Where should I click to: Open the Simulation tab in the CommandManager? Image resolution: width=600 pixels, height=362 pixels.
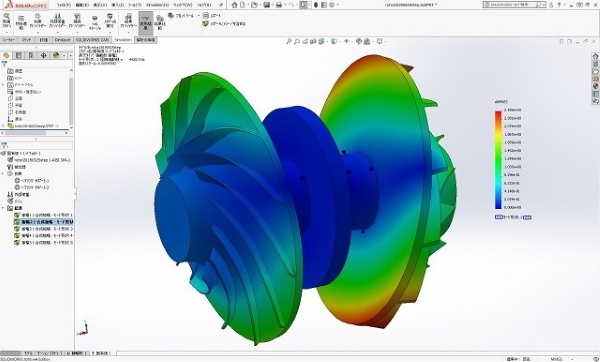(x=123, y=40)
